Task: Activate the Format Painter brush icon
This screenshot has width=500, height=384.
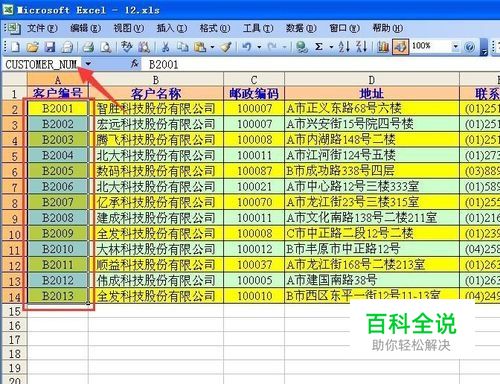Action: click(226, 47)
